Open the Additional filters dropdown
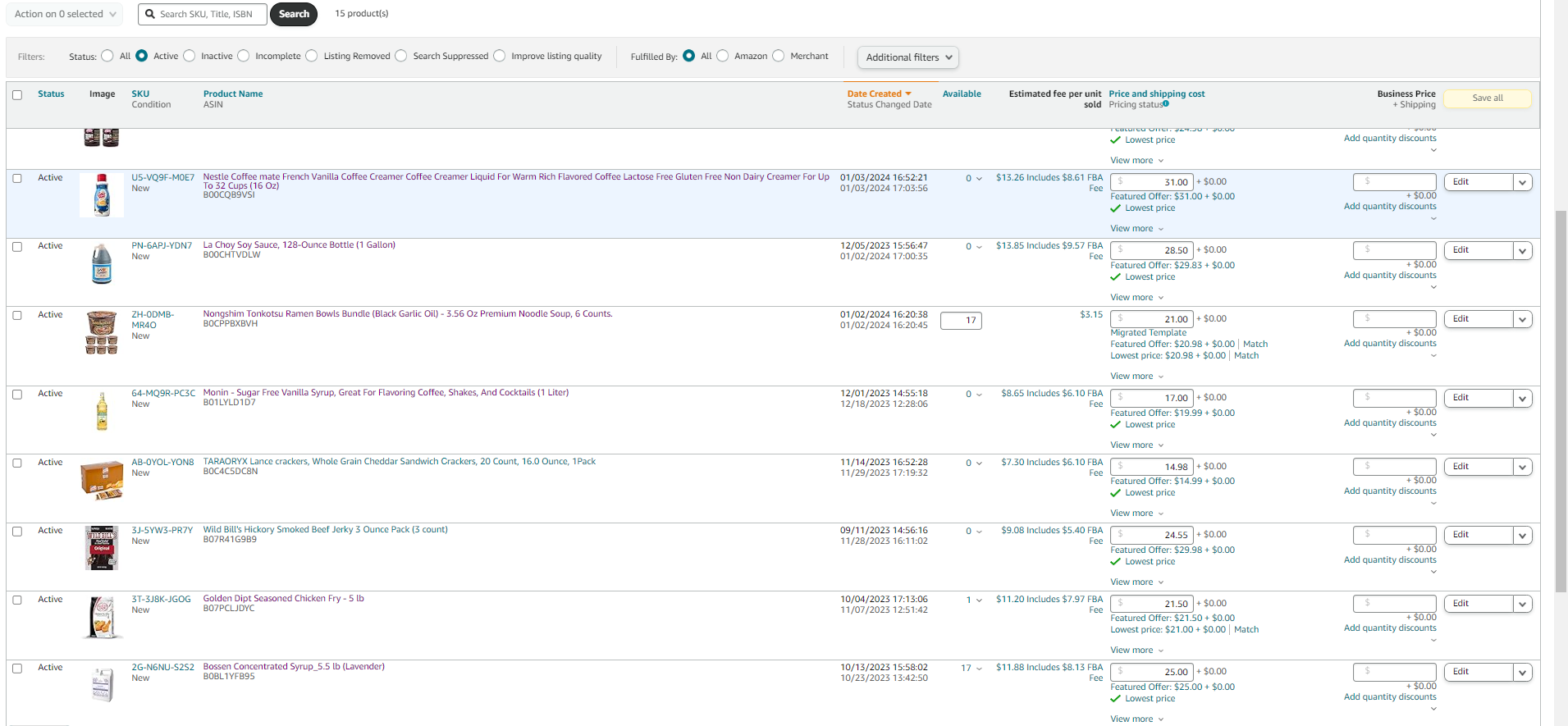The image size is (1568, 726). coord(908,57)
